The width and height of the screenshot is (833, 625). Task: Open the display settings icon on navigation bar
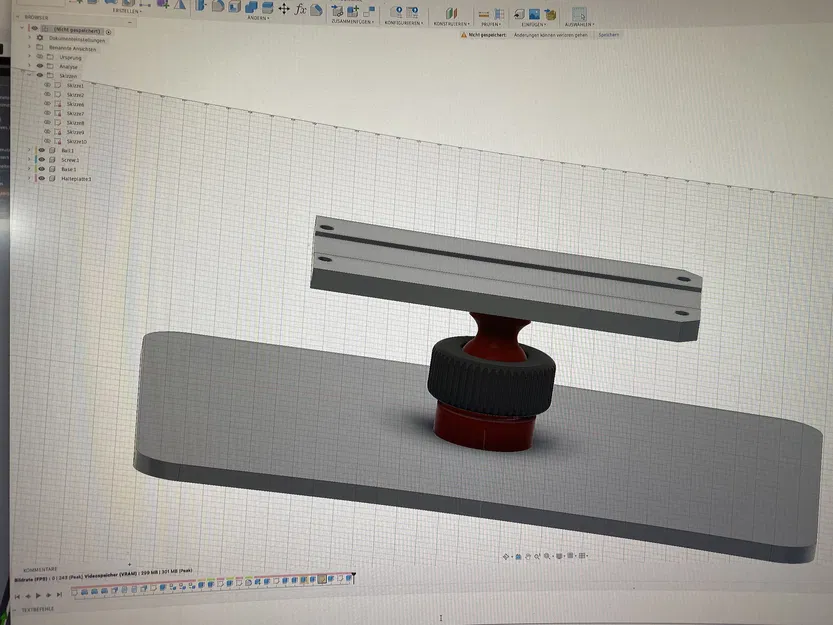coord(558,556)
